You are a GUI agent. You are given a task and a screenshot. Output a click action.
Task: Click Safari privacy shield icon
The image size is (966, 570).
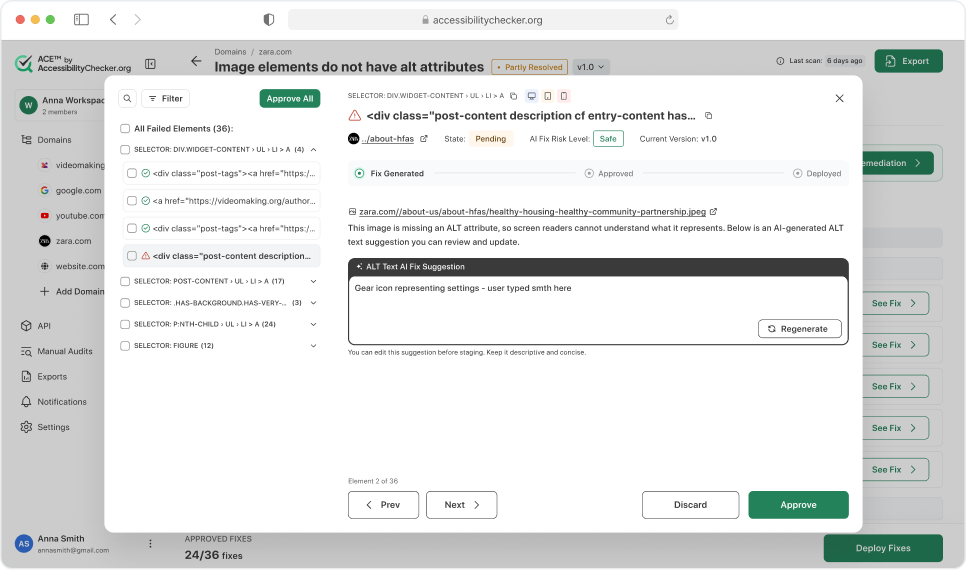pos(269,20)
